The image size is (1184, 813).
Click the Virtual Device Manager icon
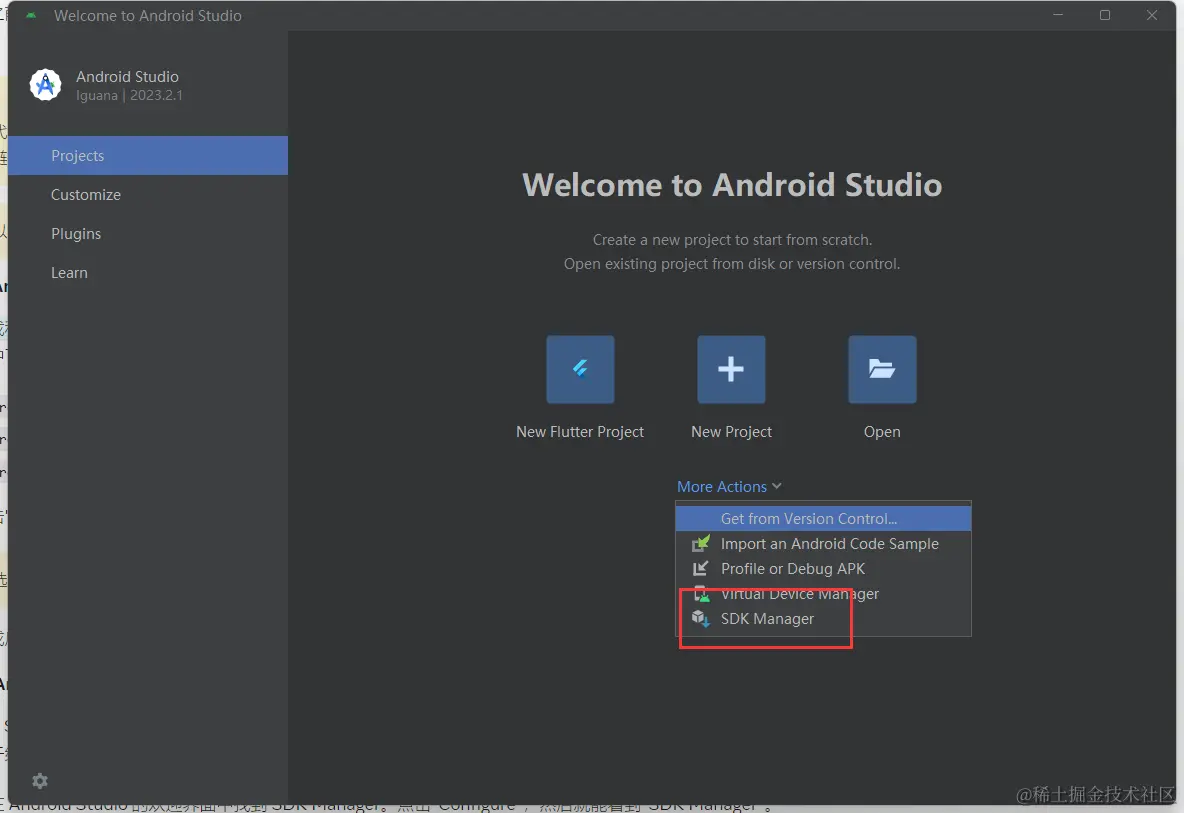pos(701,593)
